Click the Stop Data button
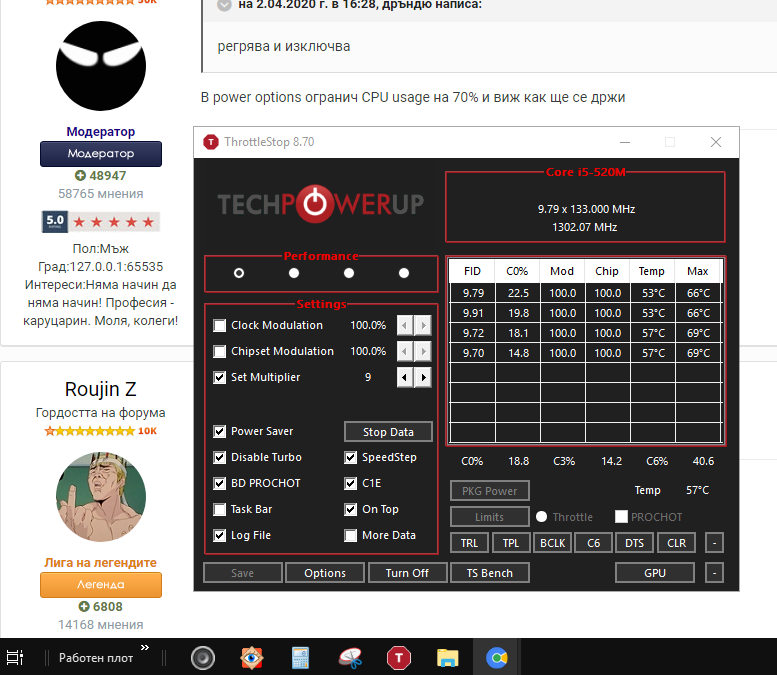Screen dimensions: 777x675 coord(388,432)
